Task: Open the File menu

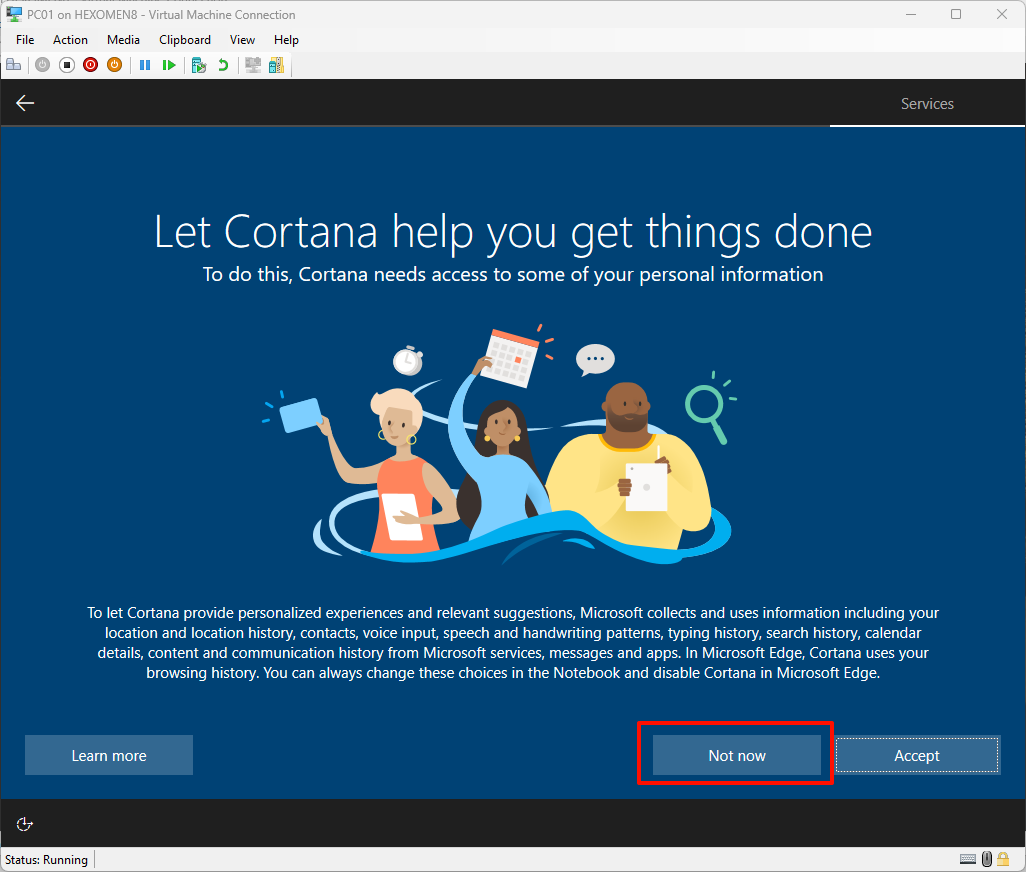Action: [x=25, y=40]
